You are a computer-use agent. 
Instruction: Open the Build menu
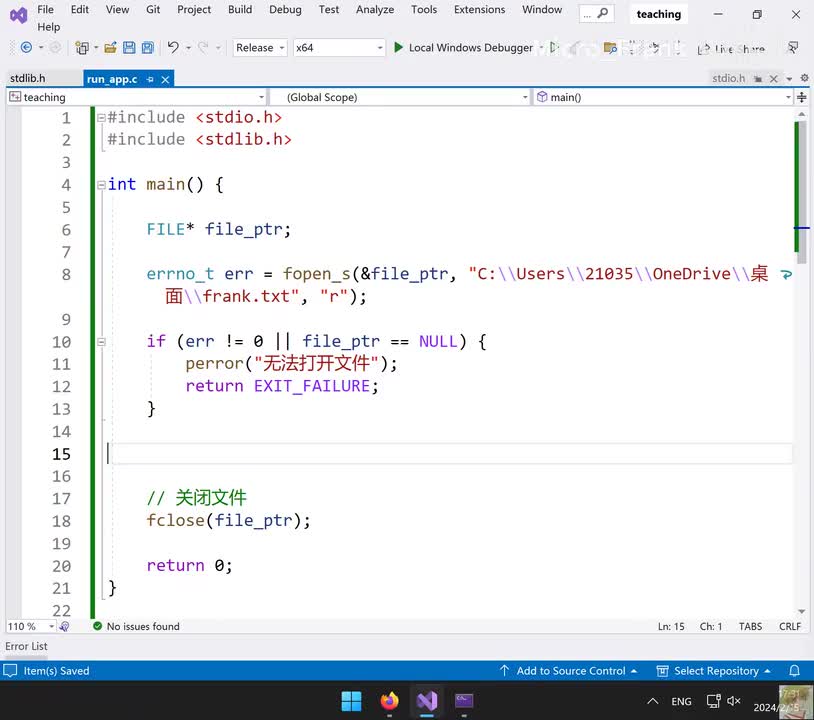point(240,9)
